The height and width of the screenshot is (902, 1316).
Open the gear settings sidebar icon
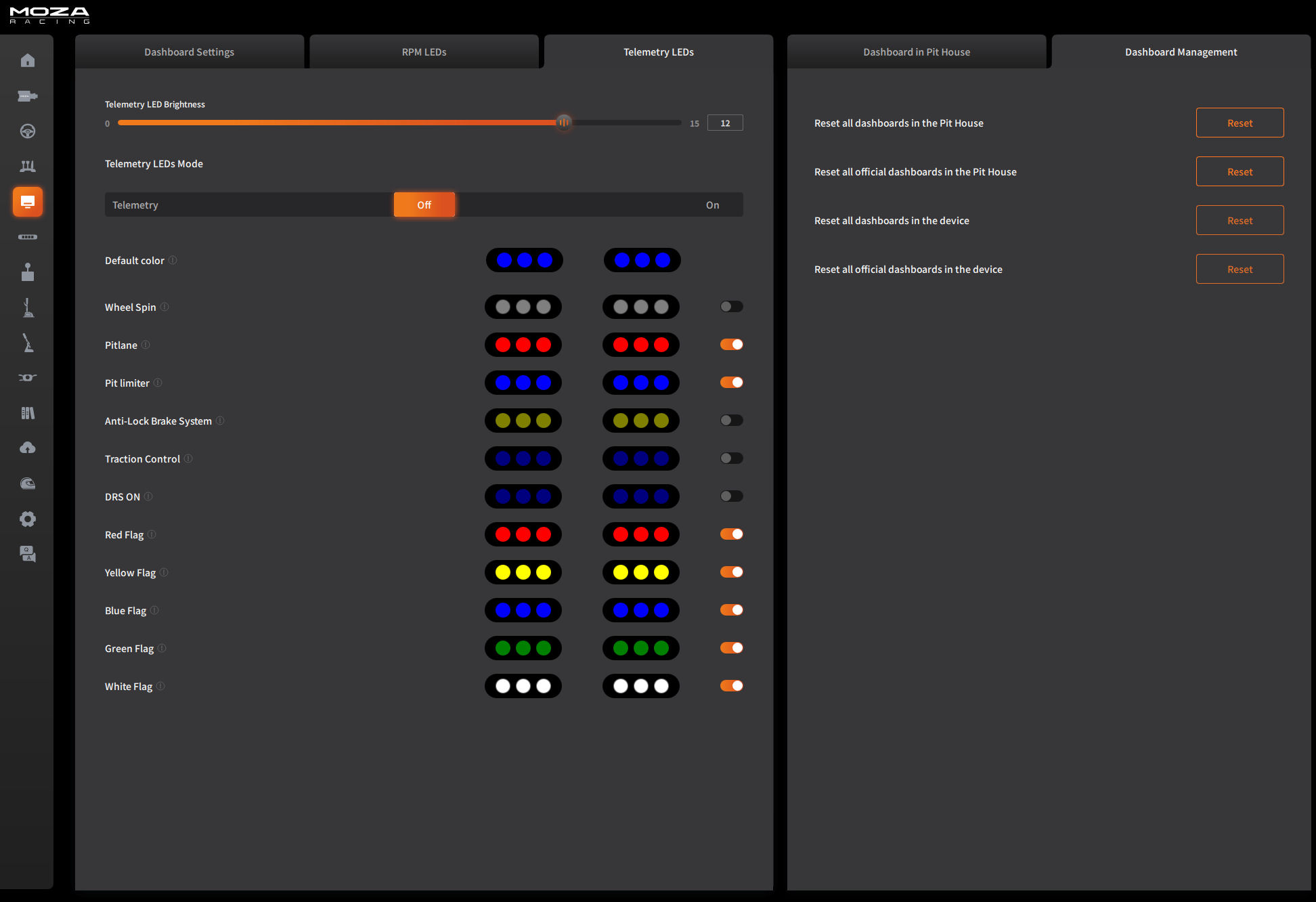[28, 519]
